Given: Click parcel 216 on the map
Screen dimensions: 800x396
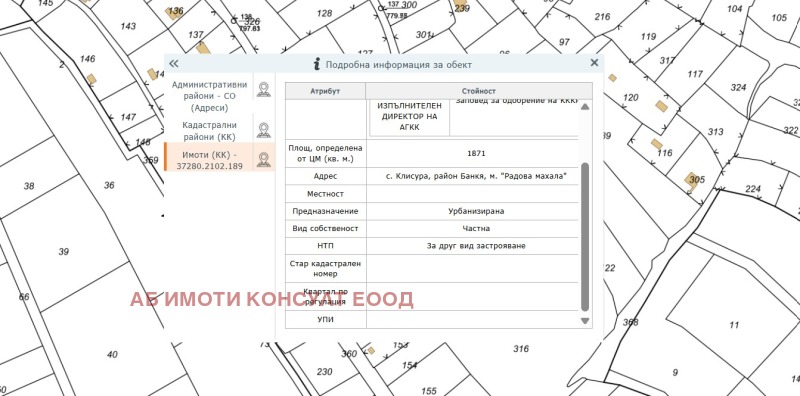Looking at the screenshot, I should pyautogui.click(x=602, y=17).
